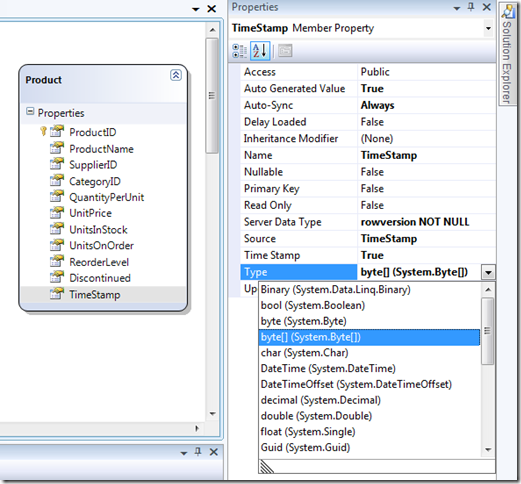Image resolution: width=521 pixels, height=484 pixels.
Task: Select Guid (System.Guid) type
Action: 369,447
